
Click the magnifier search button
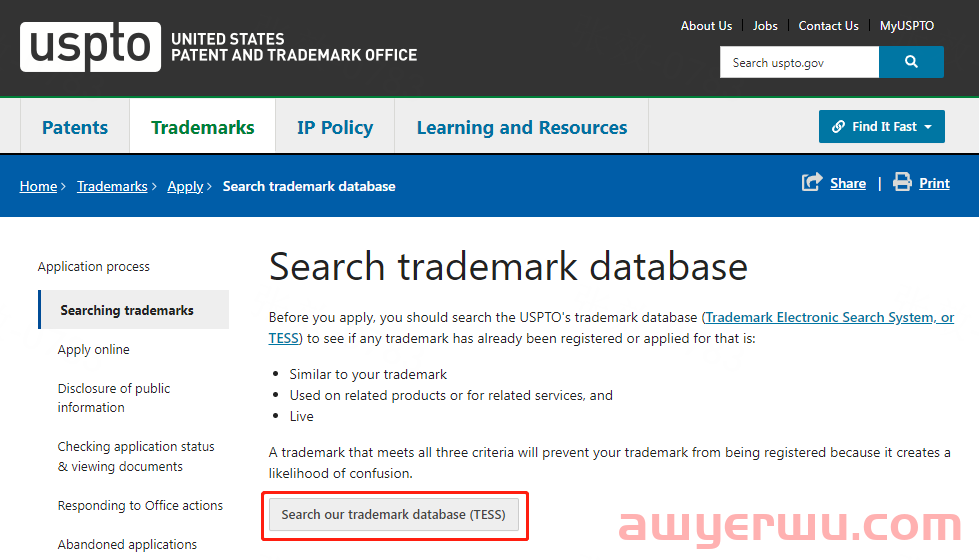[x=911, y=62]
